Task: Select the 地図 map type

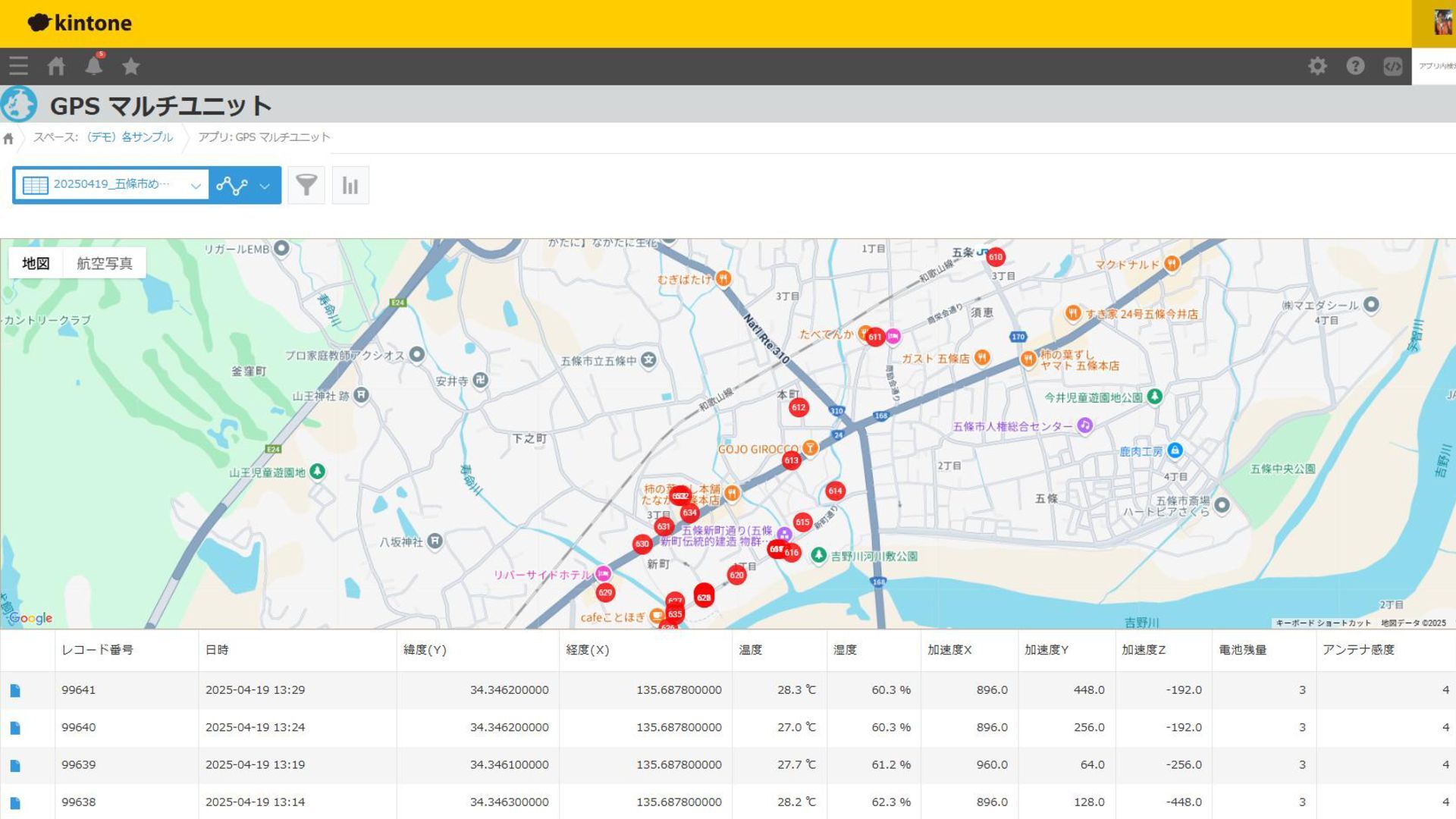Action: pos(36,263)
